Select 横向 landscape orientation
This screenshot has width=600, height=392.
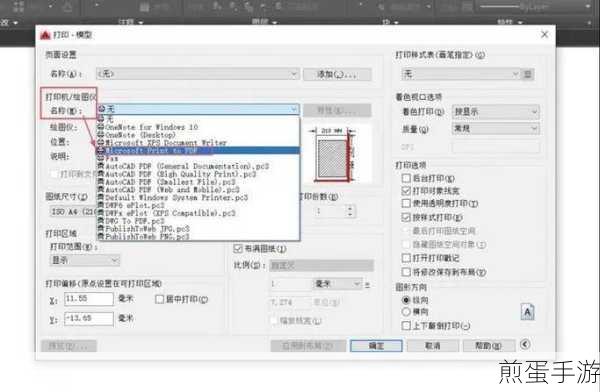point(406,312)
